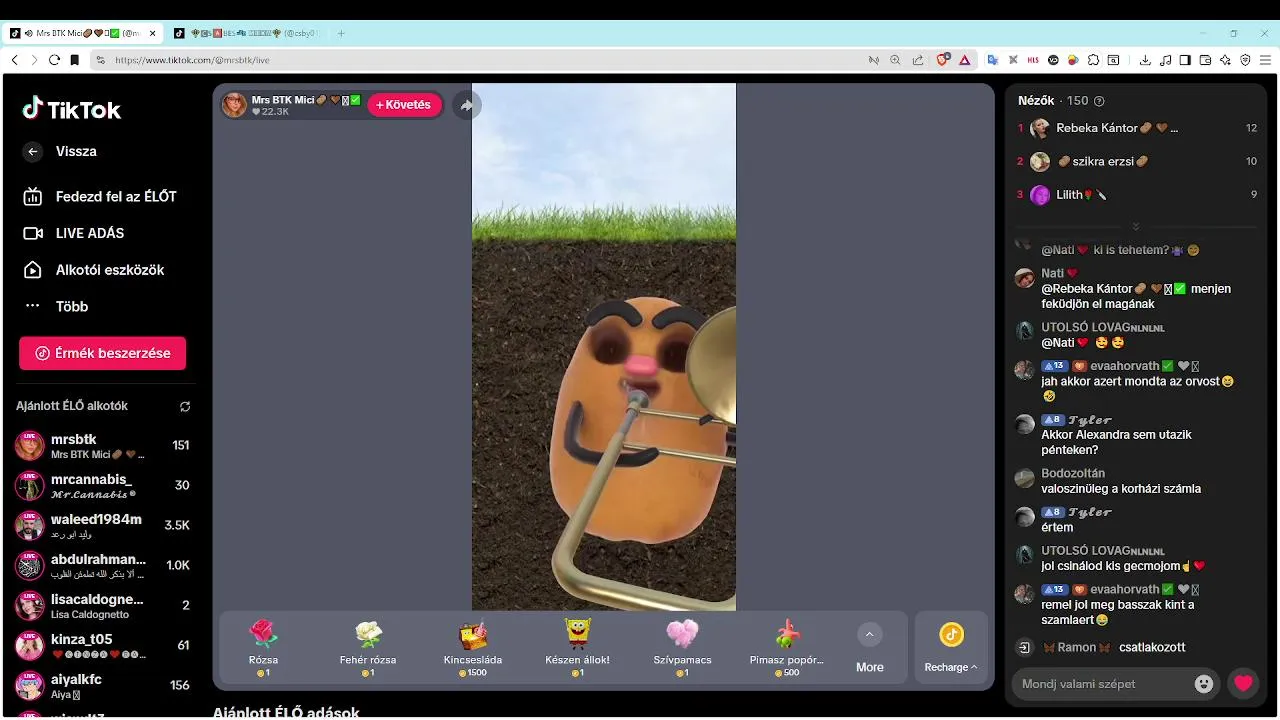The image size is (1280, 720).
Task: Send the Fehér rózsa gift
Action: point(368,648)
